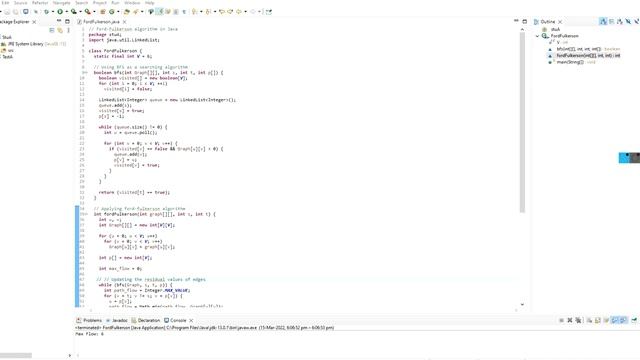Switch to the Javadoc tab

117,320
